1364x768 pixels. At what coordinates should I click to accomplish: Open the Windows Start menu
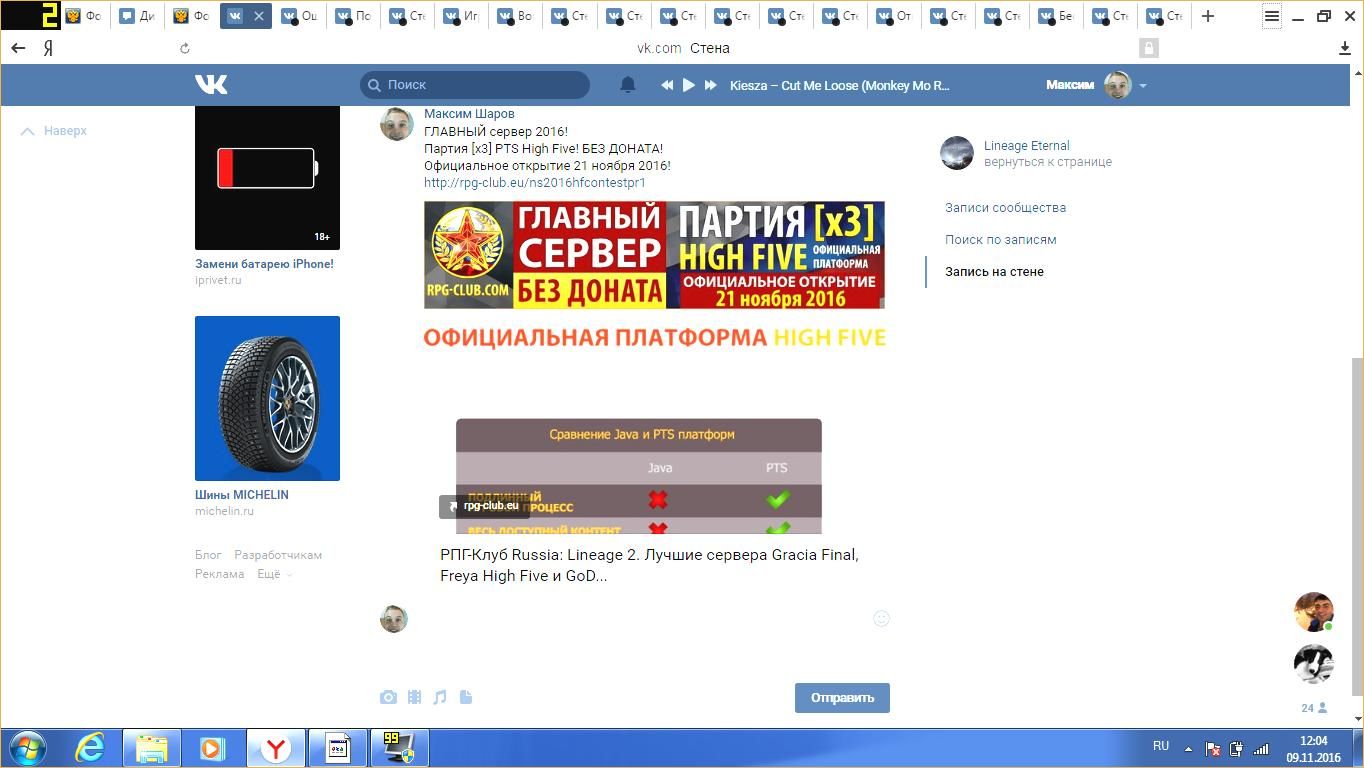(x=28, y=748)
